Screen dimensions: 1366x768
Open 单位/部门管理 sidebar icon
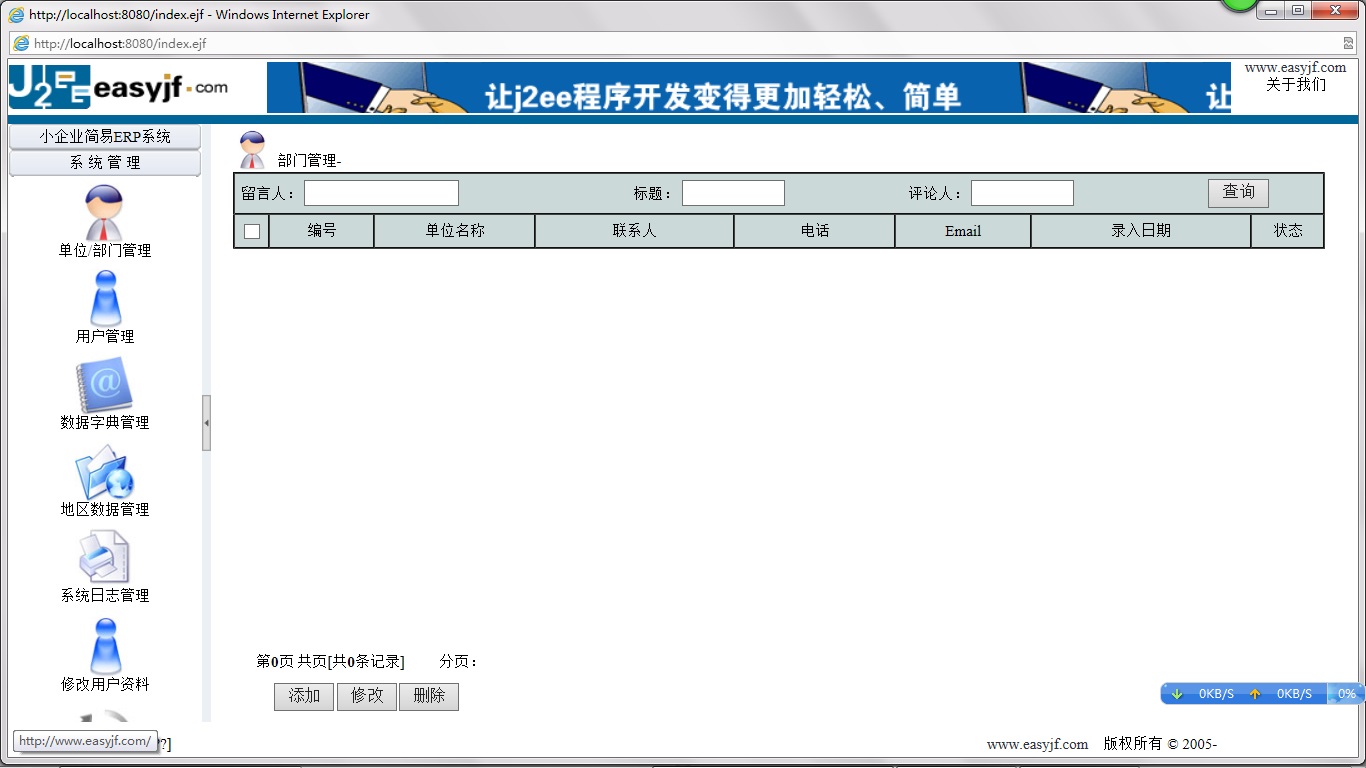pyautogui.click(x=104, y=211)
